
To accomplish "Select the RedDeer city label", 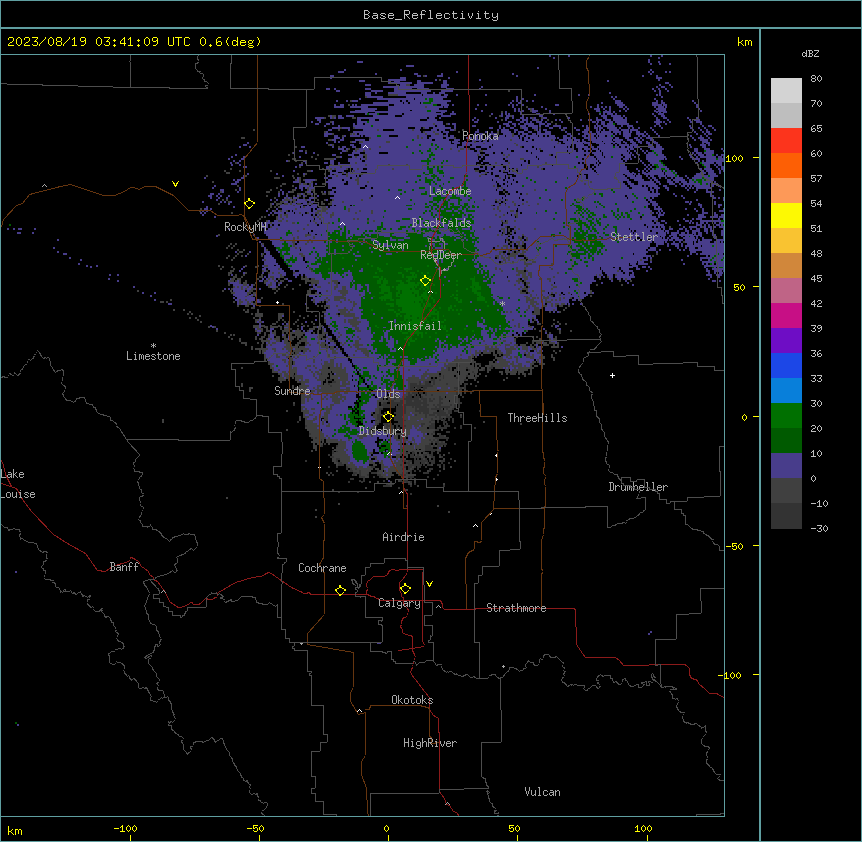I will (x=441, y=255).
